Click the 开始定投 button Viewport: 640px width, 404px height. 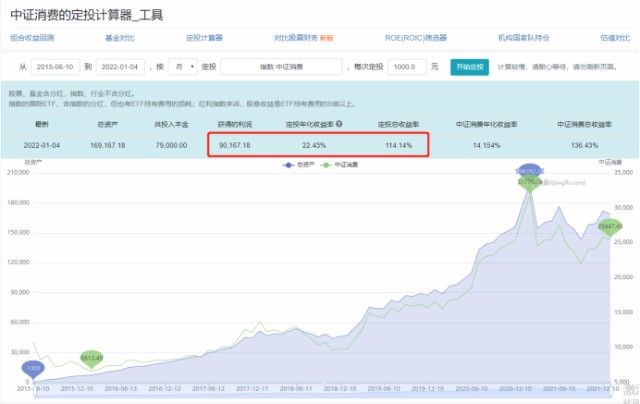point(469,67)
